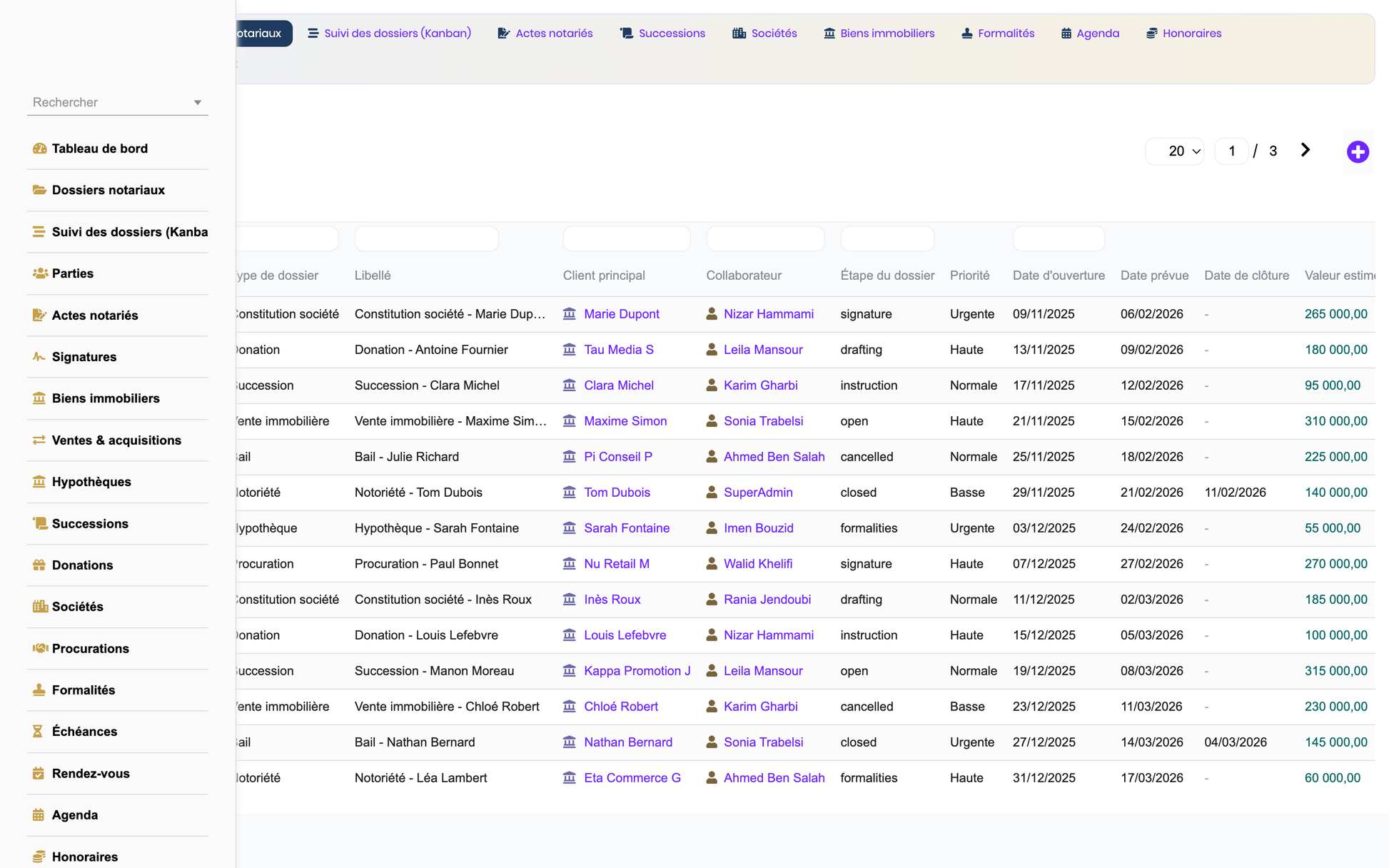1389x868 pixels.
Task: Switch to the Successions top tab
Action: 662,33
